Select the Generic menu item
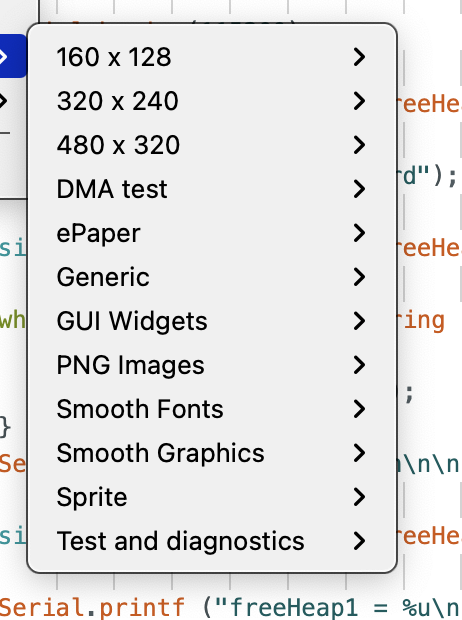Viewport: 462px width, 620px height. point(212,277)
